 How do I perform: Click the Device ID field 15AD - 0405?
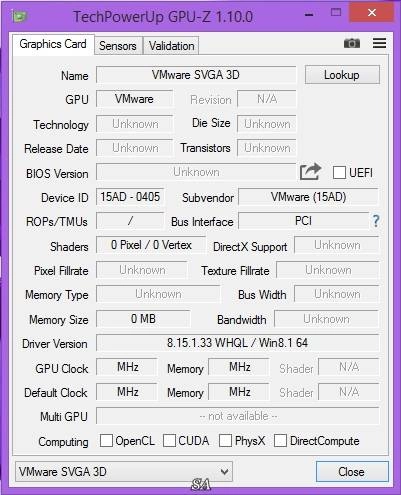click(130, 197)
